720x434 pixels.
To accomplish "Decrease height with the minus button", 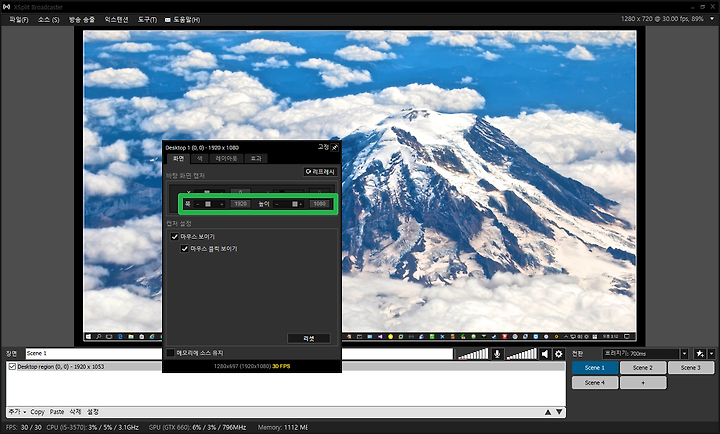I will click(276, 204).
